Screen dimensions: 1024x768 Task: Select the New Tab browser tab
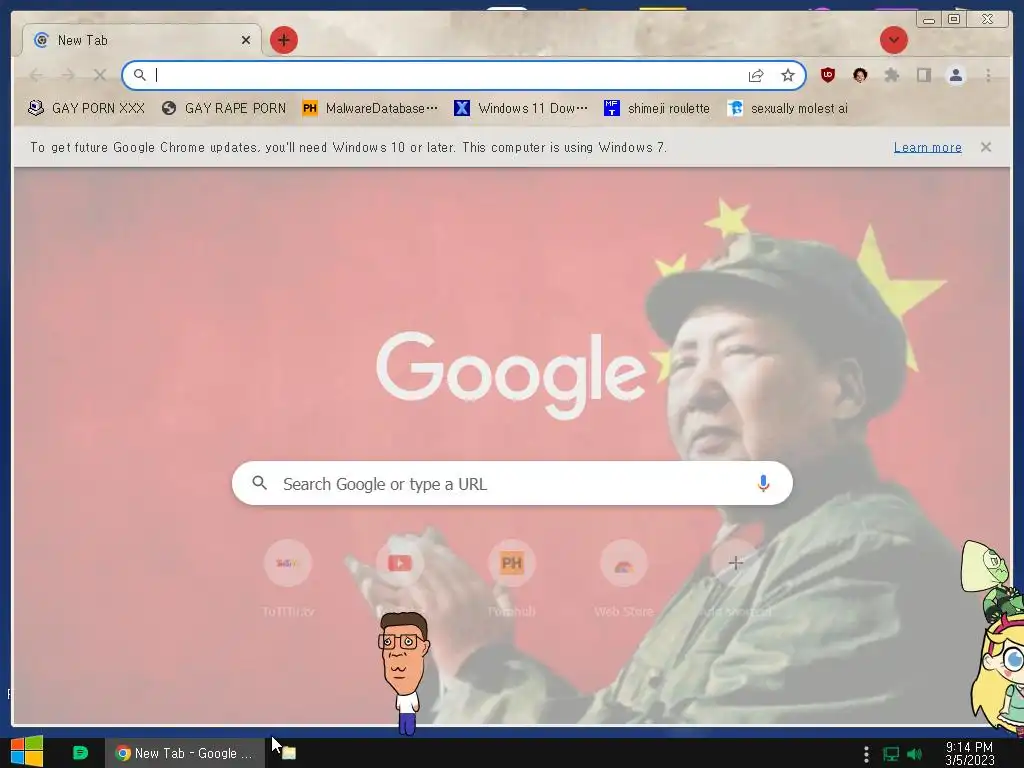click(142, 40)
